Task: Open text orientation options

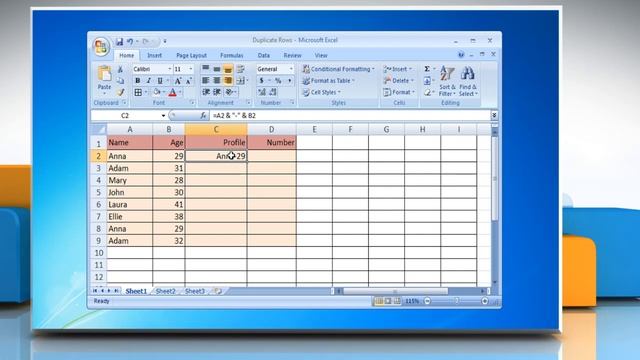Action: (230, 92)
